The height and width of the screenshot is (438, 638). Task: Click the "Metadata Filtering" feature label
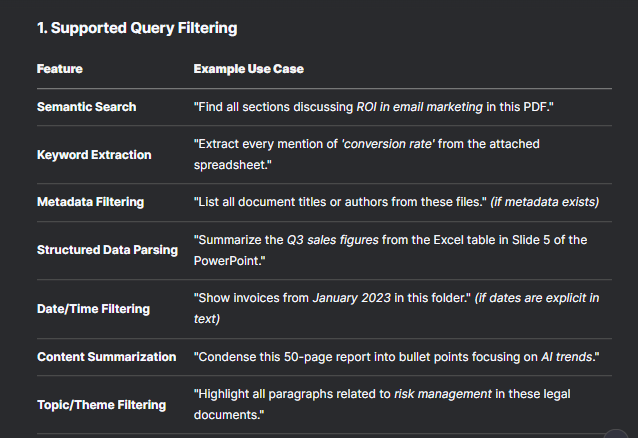[x=90, y=202]
